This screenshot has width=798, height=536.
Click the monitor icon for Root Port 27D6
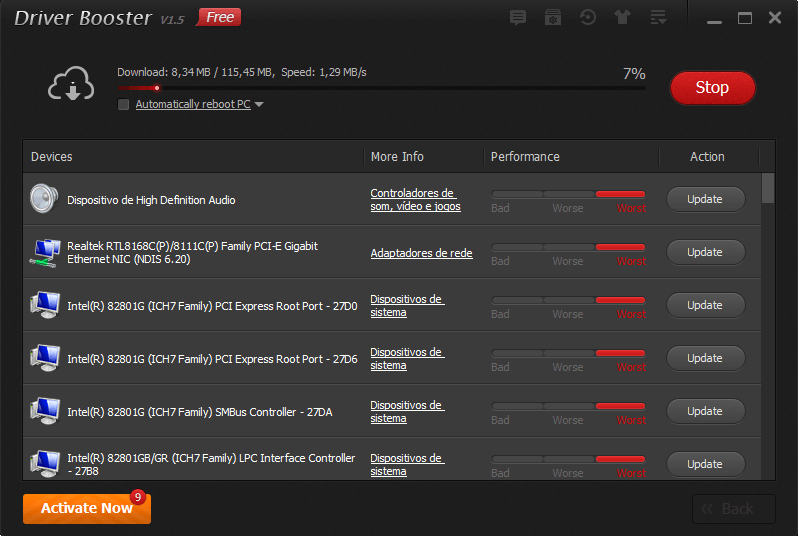pyautogui.click(x=45, y=358)
